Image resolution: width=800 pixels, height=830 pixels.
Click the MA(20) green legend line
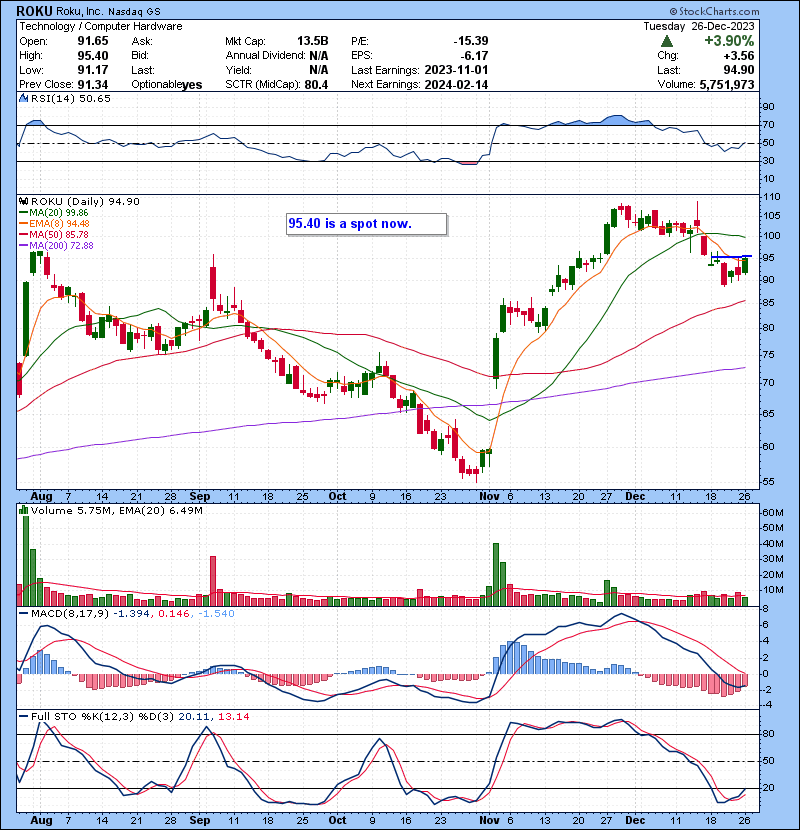point(23,213)
